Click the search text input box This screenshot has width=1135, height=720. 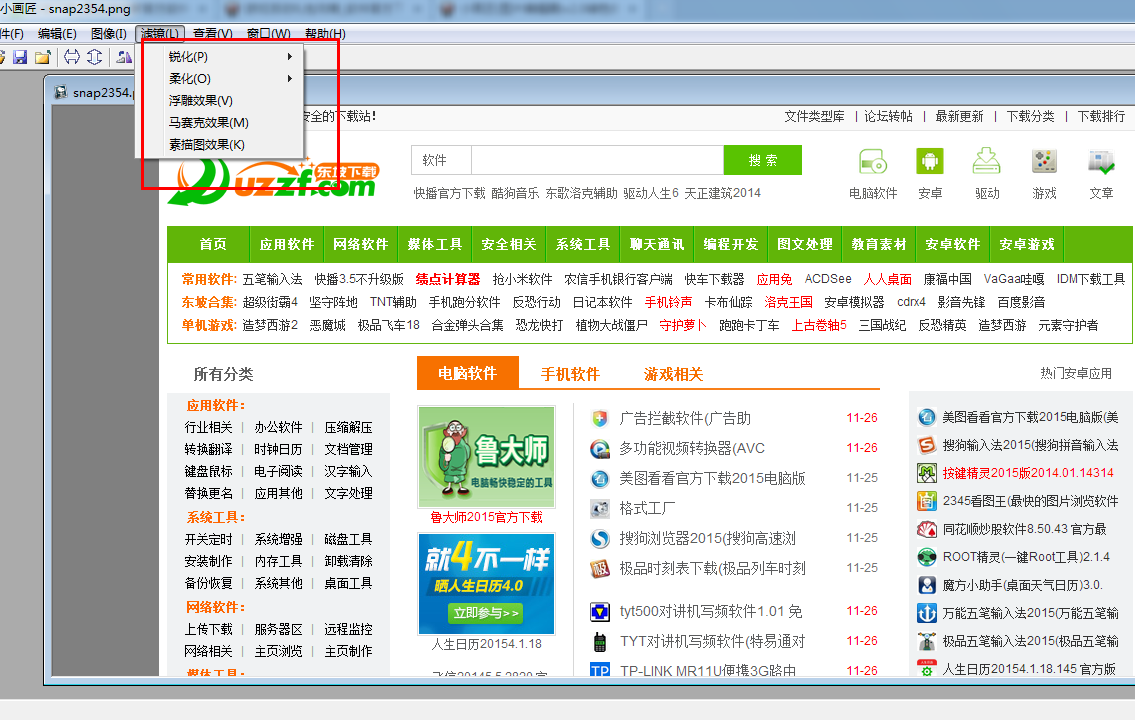pos(597,160)
